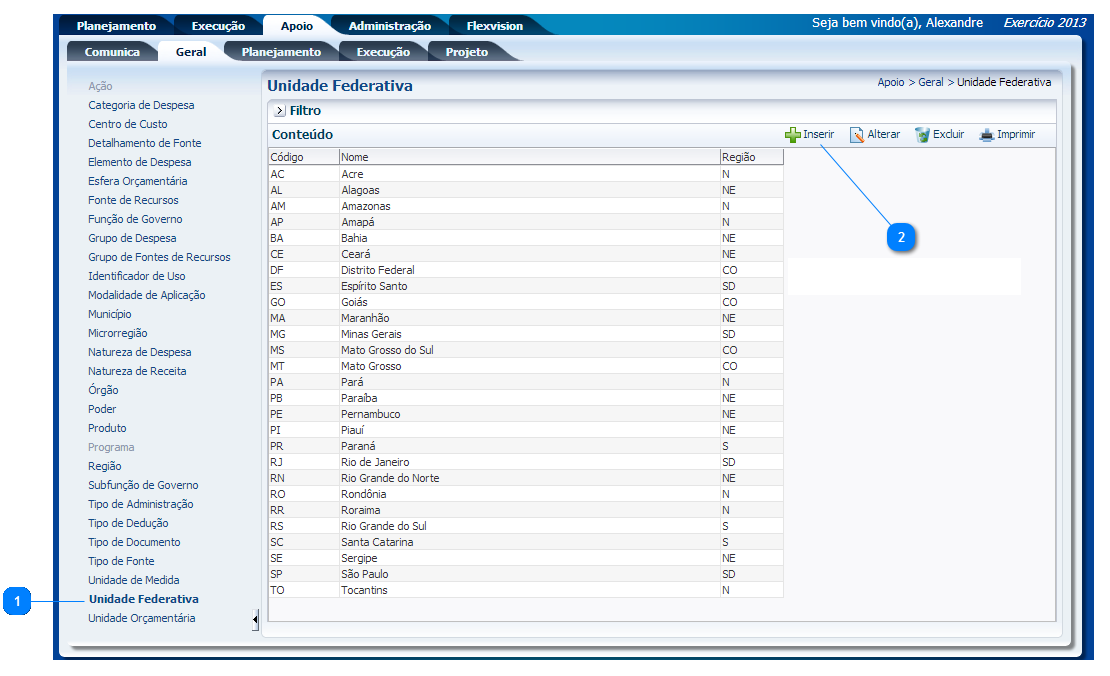Sort table by Código column header
Viewport: 1110px width, 676px height.
(287, 157)
